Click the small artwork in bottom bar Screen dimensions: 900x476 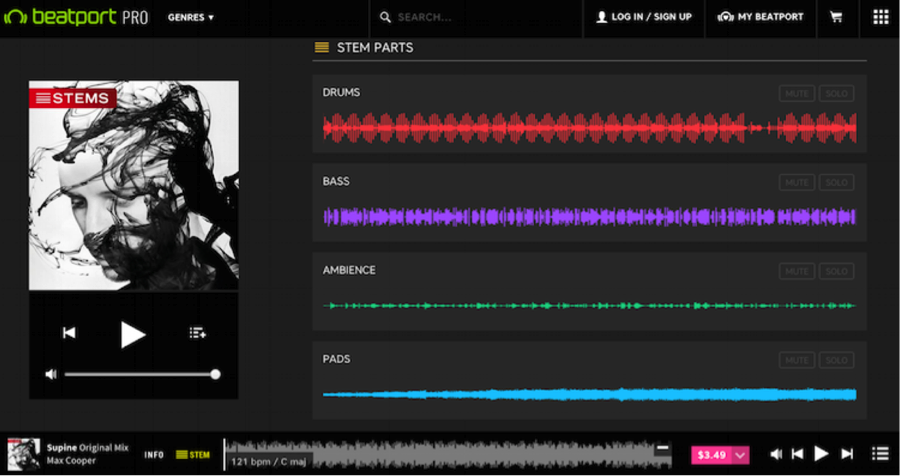pyautogui.click(x=24, y=454)
